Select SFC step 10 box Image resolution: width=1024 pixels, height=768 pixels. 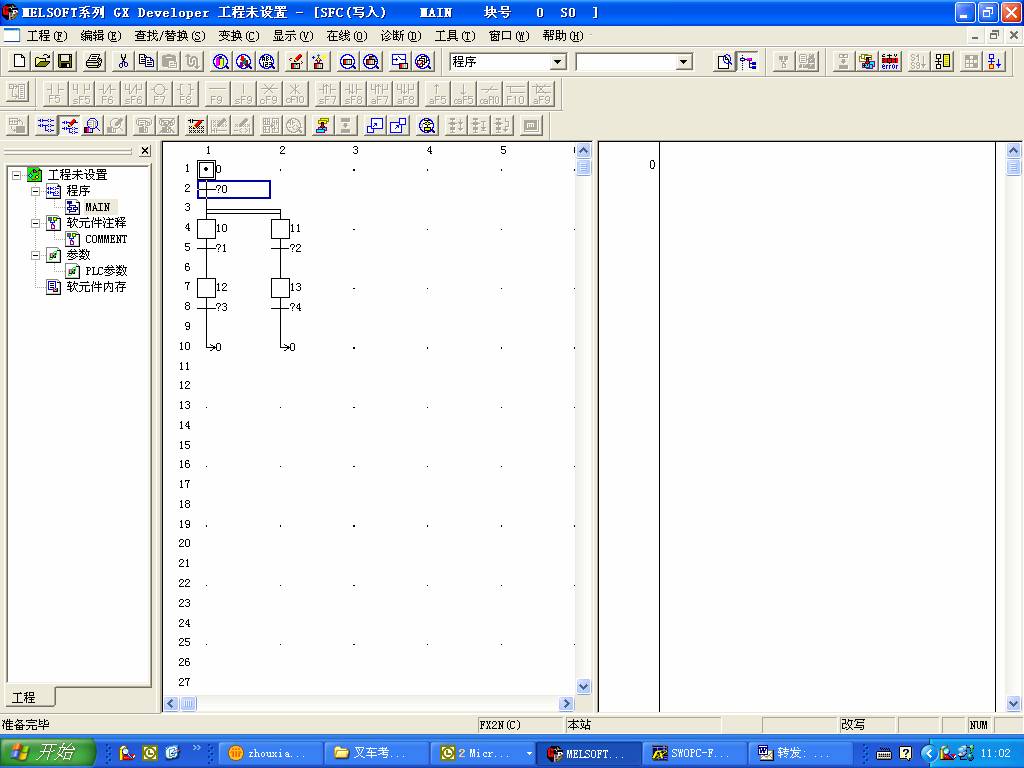point(206,229)
